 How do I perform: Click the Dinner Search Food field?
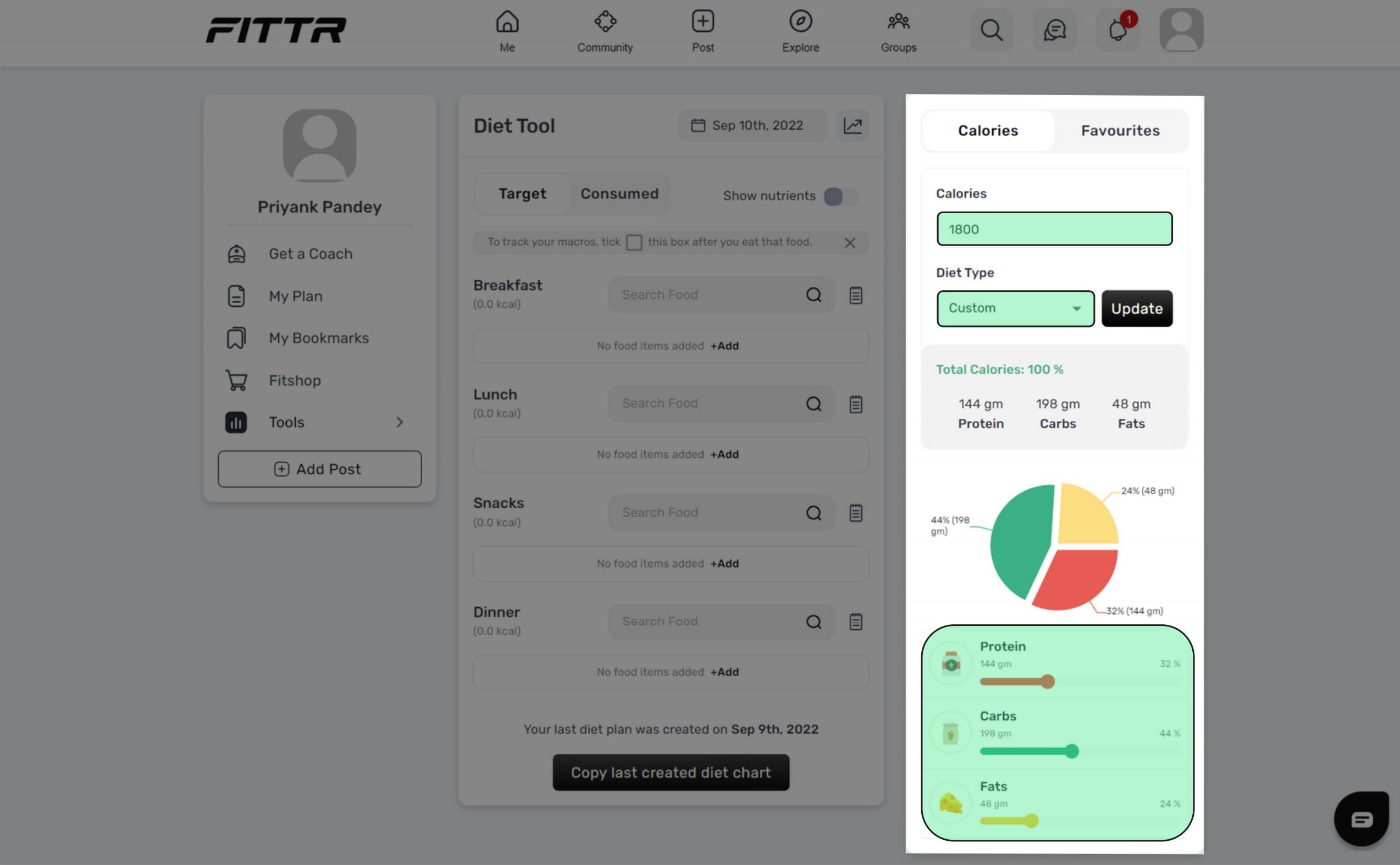point(721,622)
